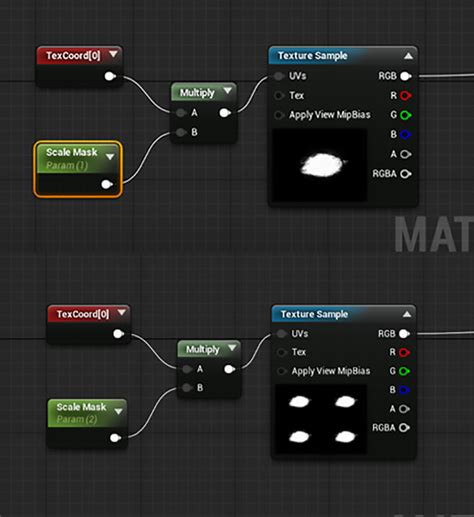Screen dimensions: 474x517
Task: Expand the top TexCoord[0] node arrow
Action: (113, 54)
